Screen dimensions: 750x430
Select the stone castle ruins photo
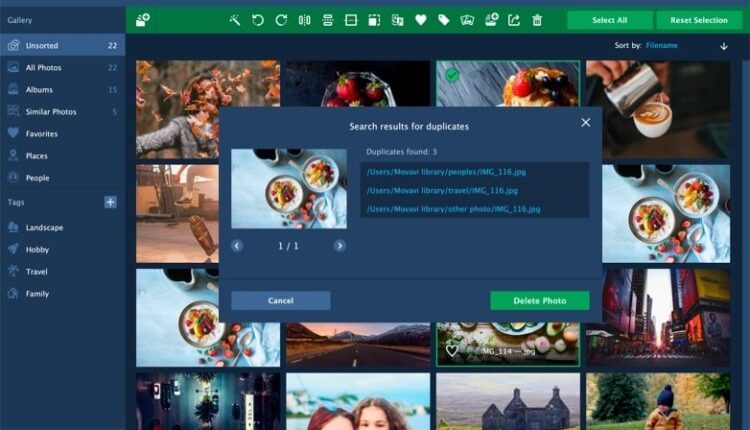point(508,401)
